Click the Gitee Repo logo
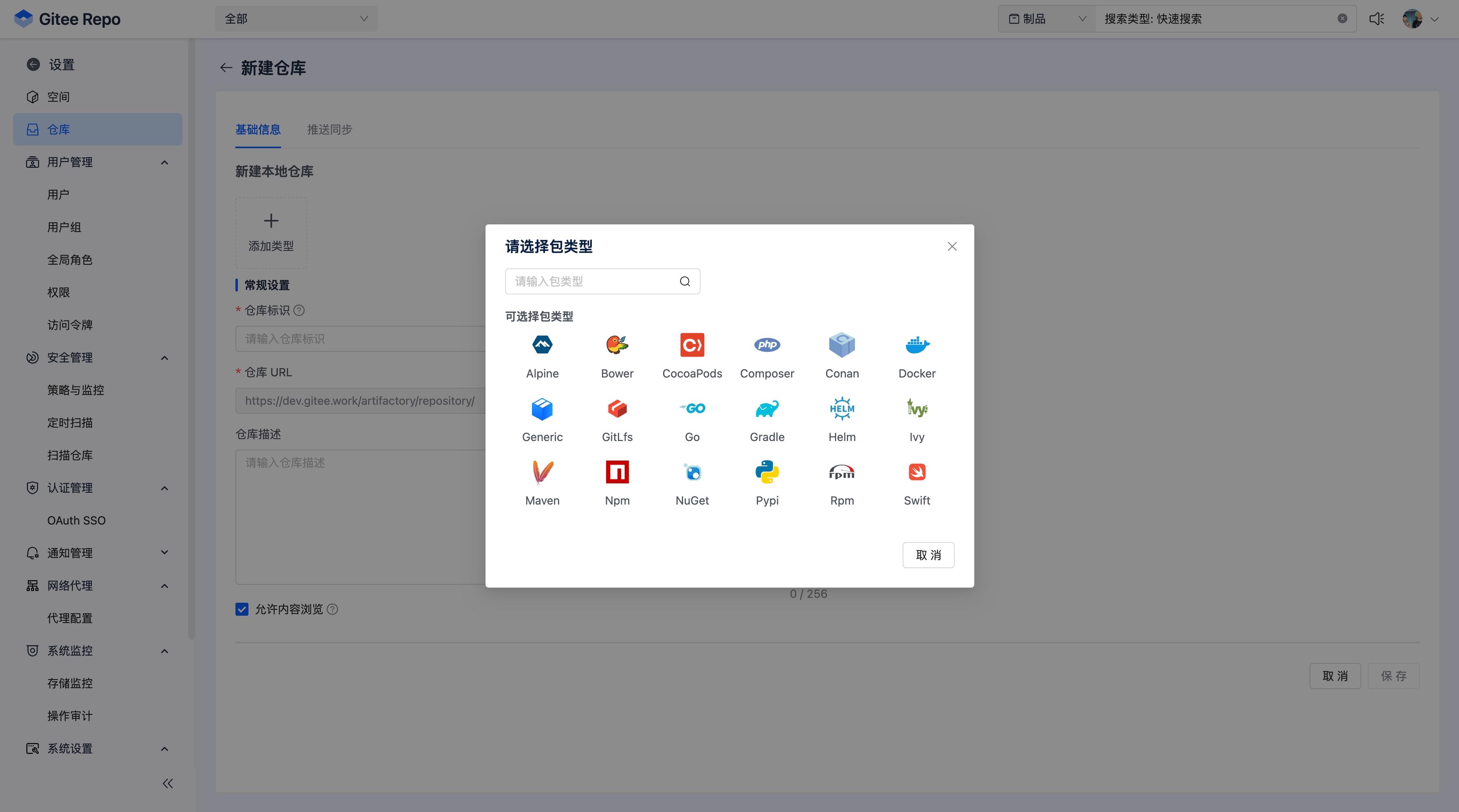The image size is (1459, 812). (67, 19)
